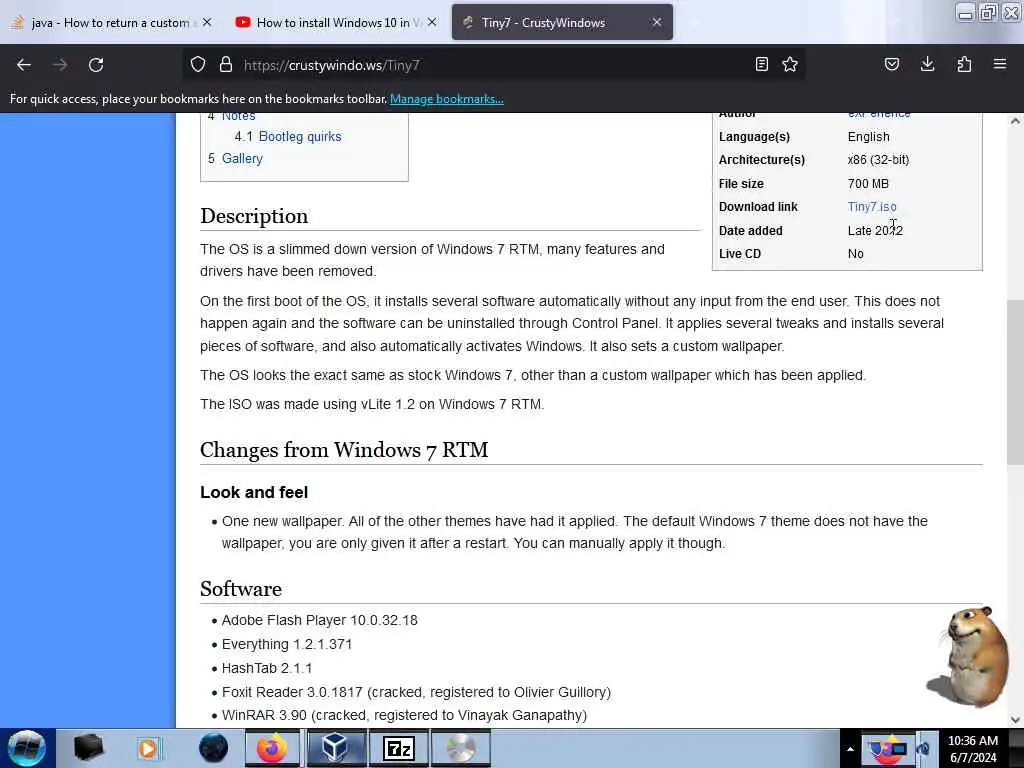
Task: Select the Tiny7 - CrustyWindows tab
Action: (x=562, y=22)
